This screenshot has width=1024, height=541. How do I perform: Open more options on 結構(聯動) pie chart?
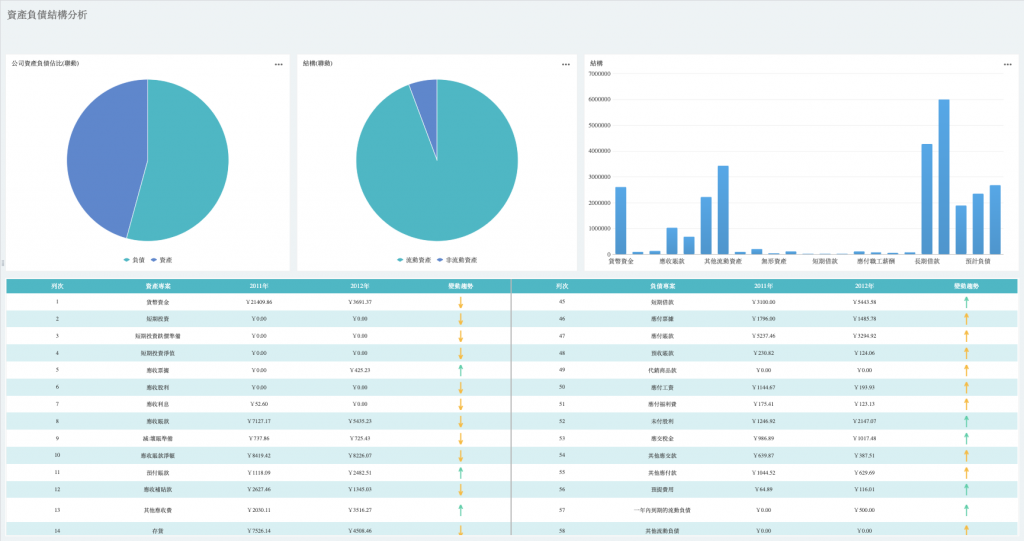click(566, 64)
